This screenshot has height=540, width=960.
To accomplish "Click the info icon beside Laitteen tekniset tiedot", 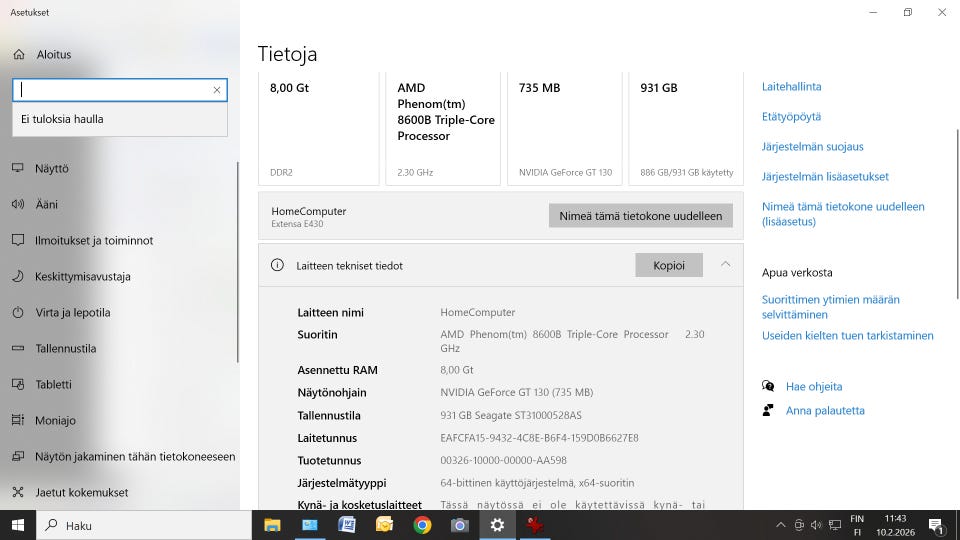I will (277, 265).
